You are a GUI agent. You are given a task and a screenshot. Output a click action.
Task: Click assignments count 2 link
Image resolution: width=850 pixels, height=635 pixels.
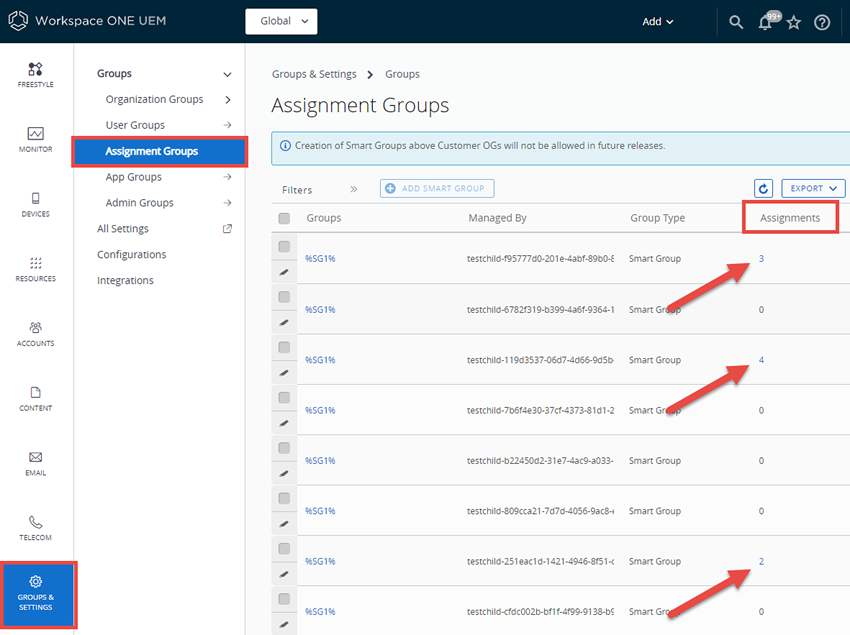coord(761,561)
